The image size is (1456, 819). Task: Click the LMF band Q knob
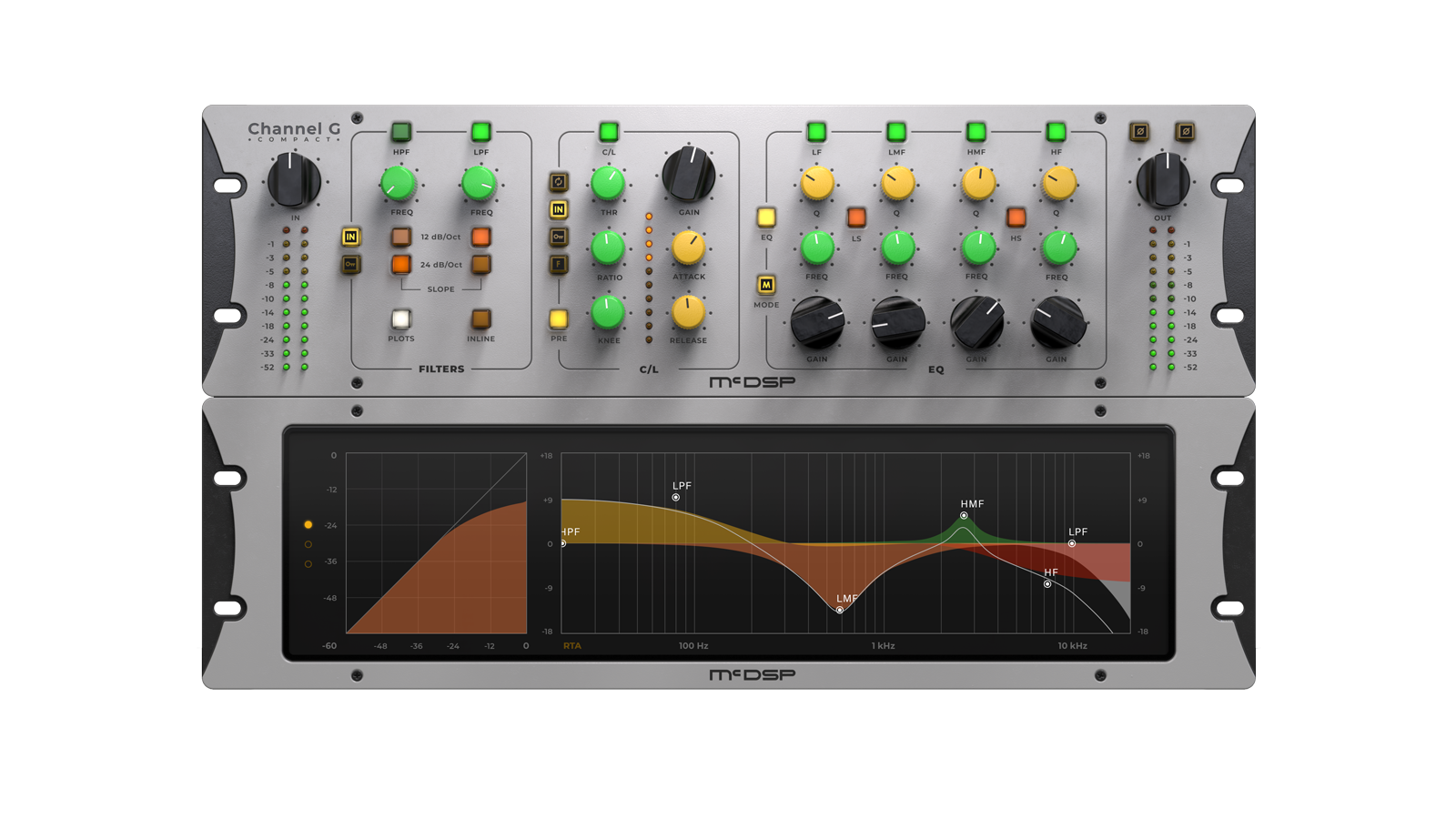(897, 185)
